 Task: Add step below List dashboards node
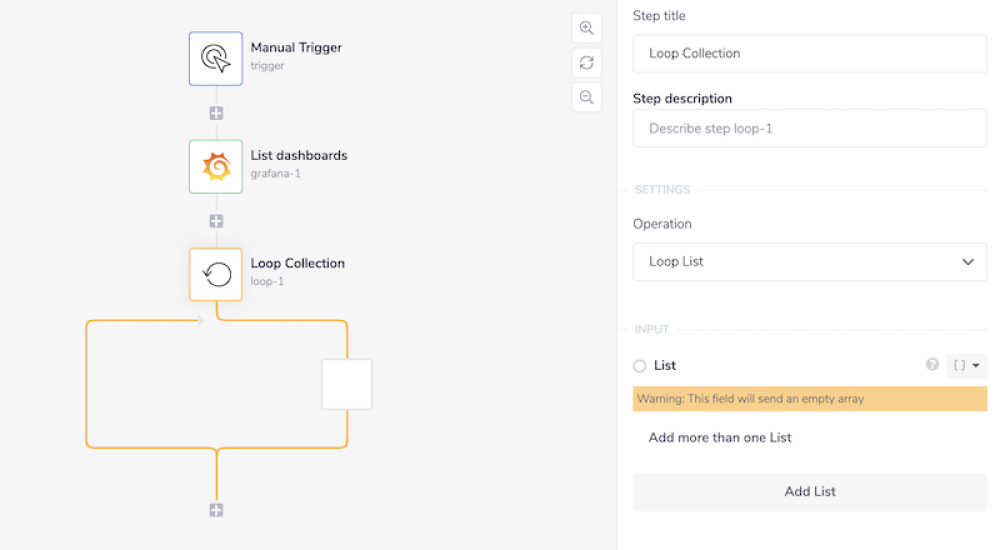[216, 221]
